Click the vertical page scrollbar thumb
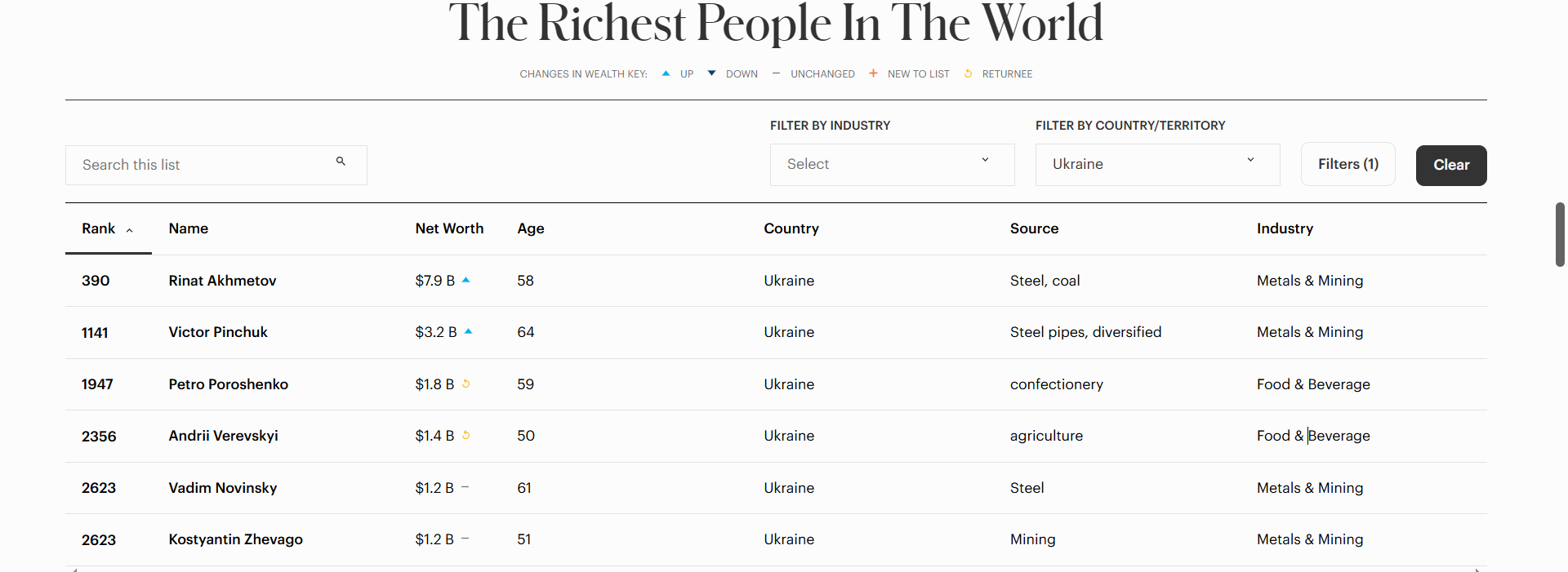The height and width of the screenshot is (572, 1568). coord(1560,234)
